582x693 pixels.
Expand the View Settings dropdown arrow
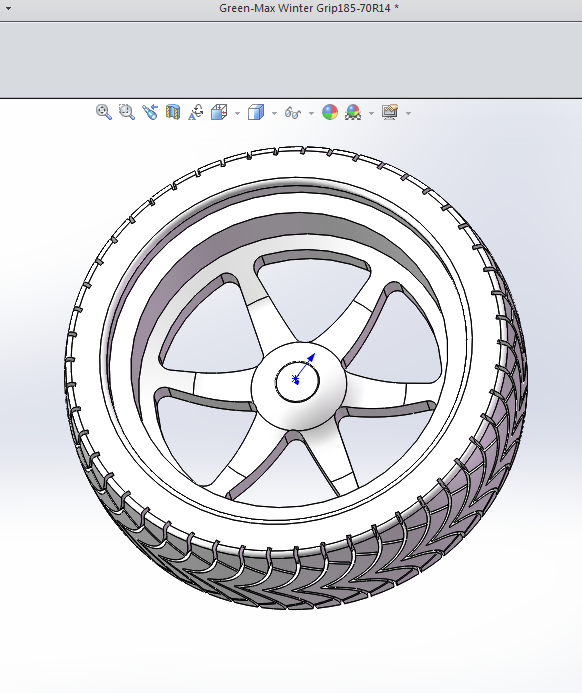pyautogui.click(x=408, y=114)
